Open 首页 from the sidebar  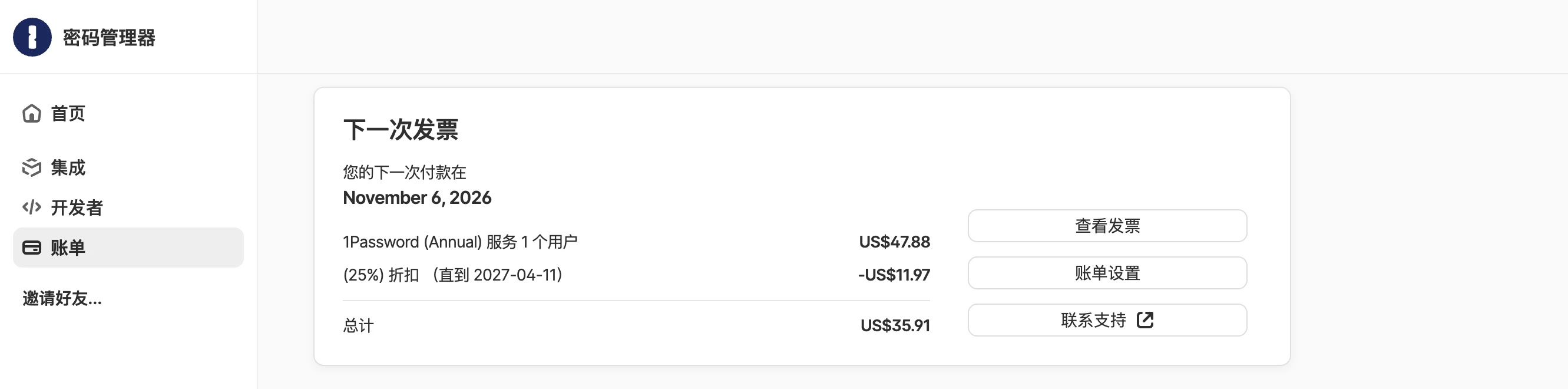[68, 113]
